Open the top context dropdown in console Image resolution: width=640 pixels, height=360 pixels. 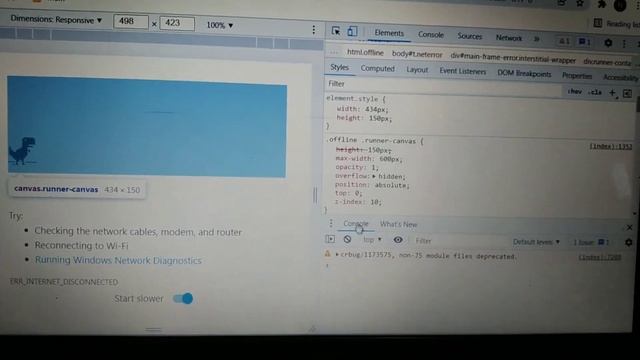point(372,240)
